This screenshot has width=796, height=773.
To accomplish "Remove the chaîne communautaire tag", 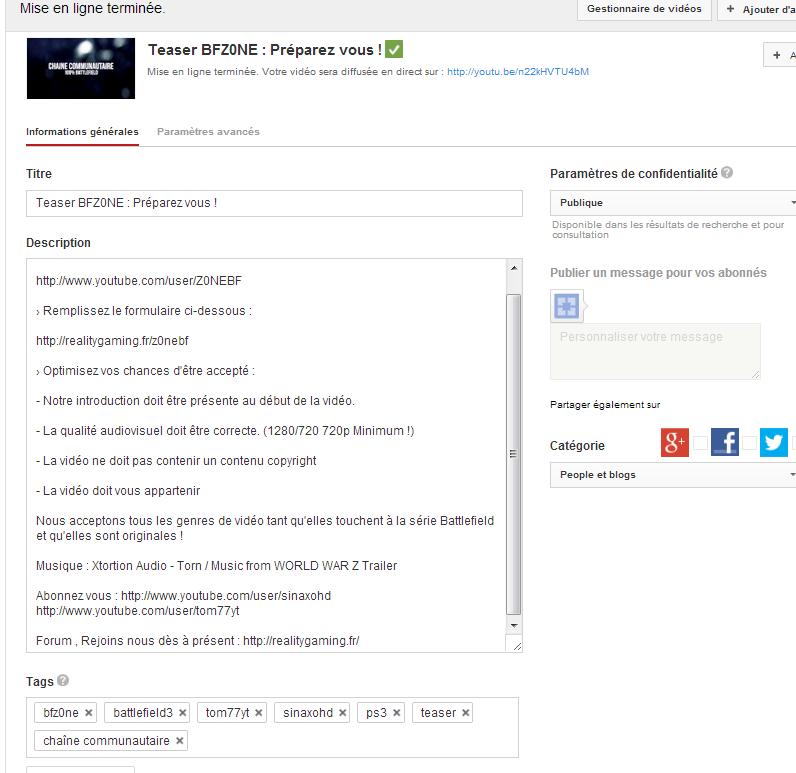I will pos(179,741).
